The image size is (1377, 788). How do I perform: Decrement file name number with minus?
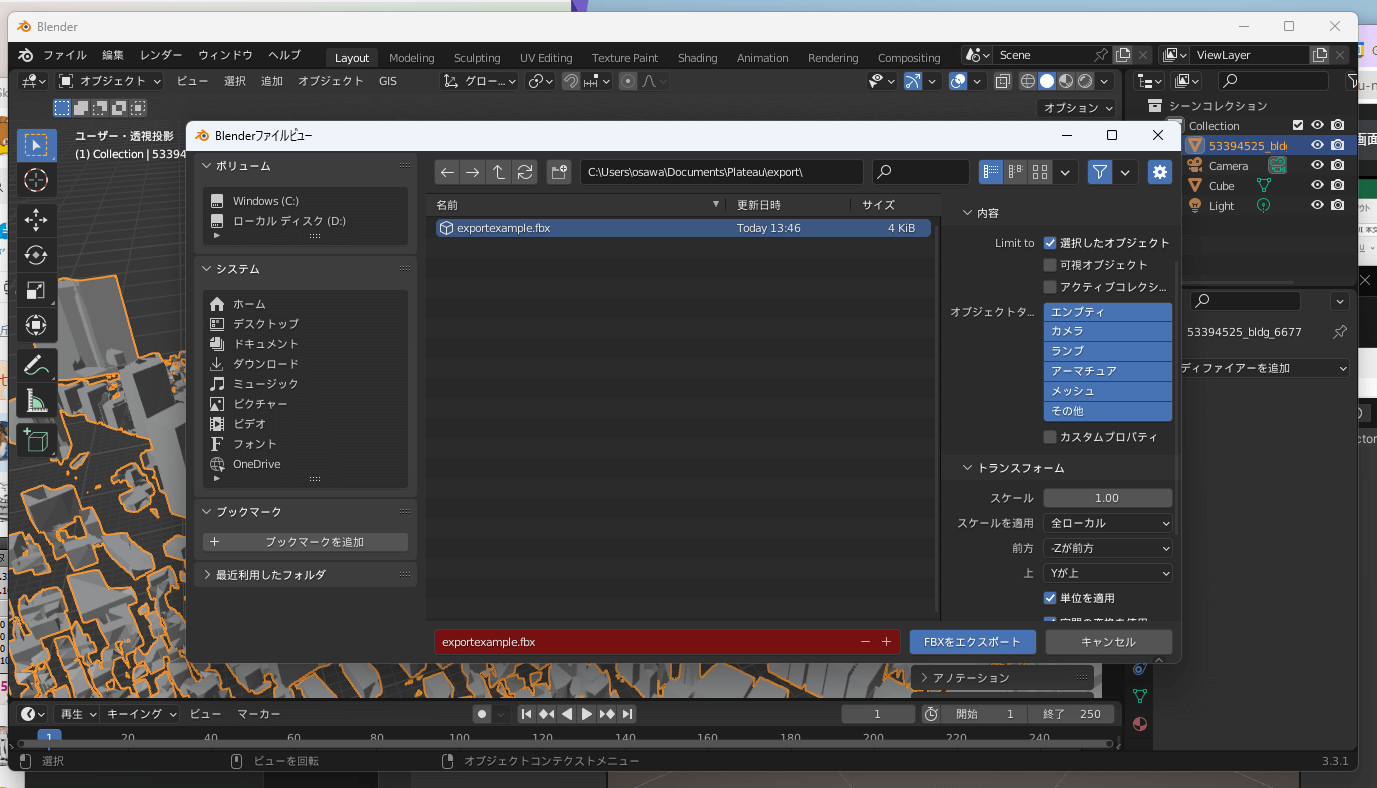865,642
